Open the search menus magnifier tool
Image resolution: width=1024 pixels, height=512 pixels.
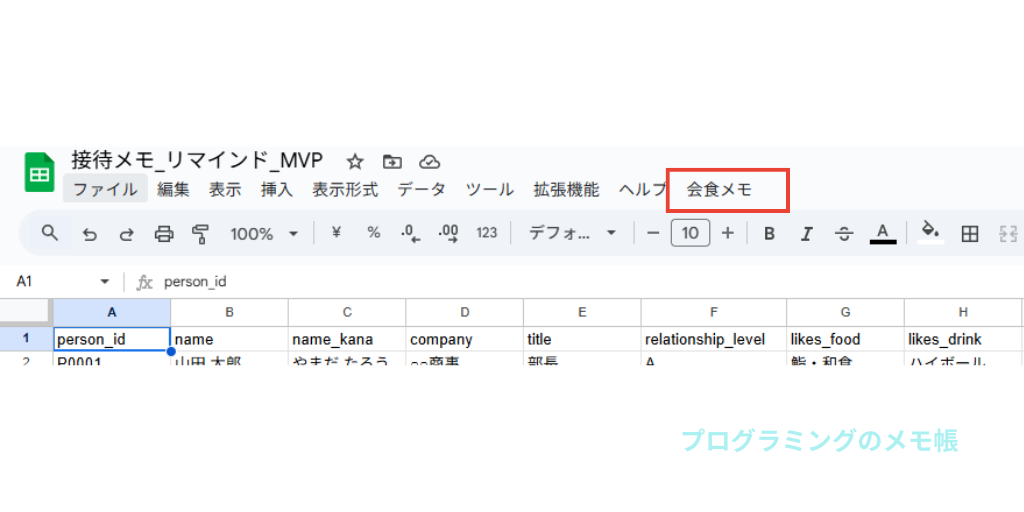coord(50,233)
